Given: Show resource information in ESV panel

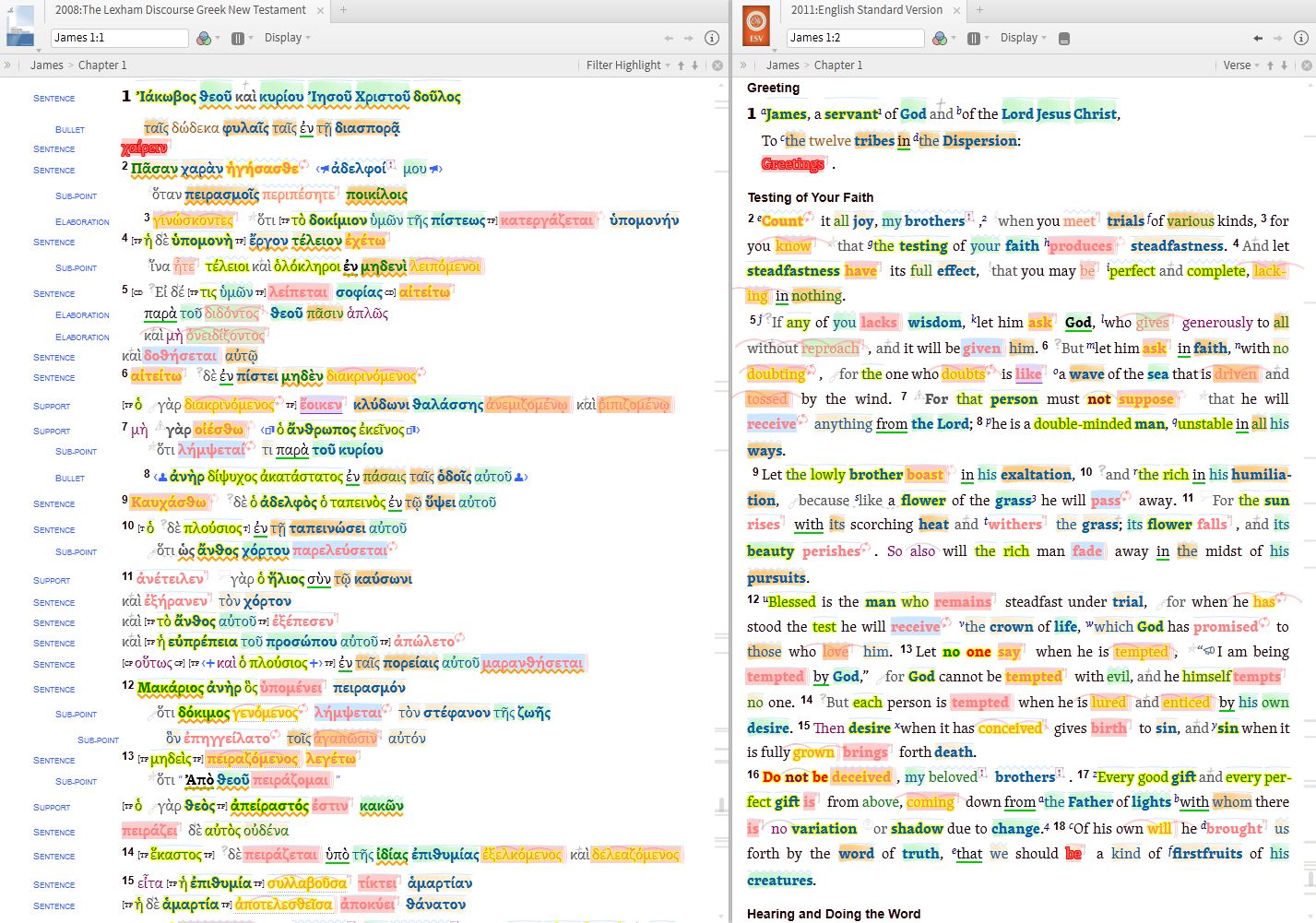Looking at the screenshot, I should (x=1301, y=38).
